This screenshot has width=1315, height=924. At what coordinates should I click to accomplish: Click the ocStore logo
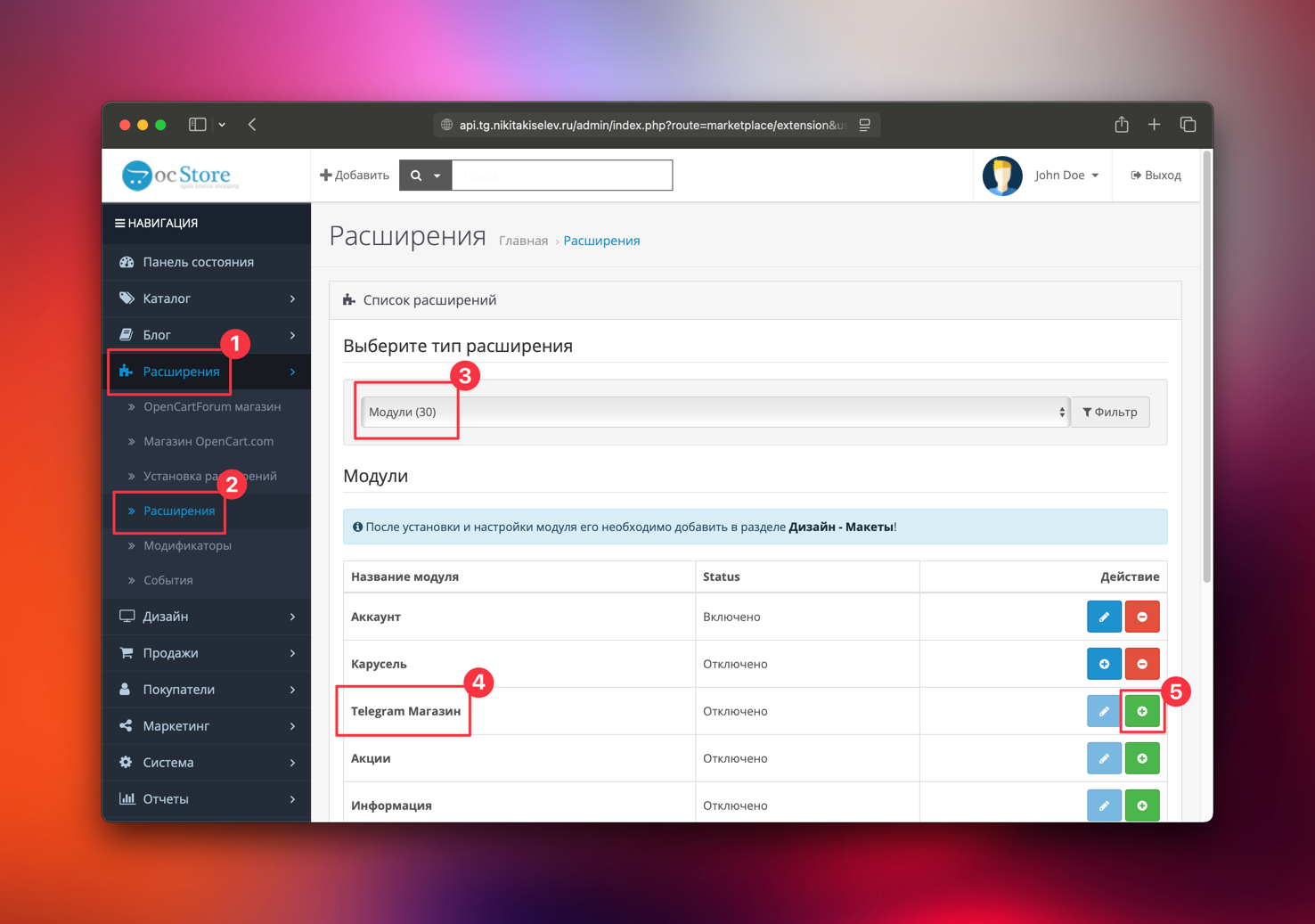point(181,176)
